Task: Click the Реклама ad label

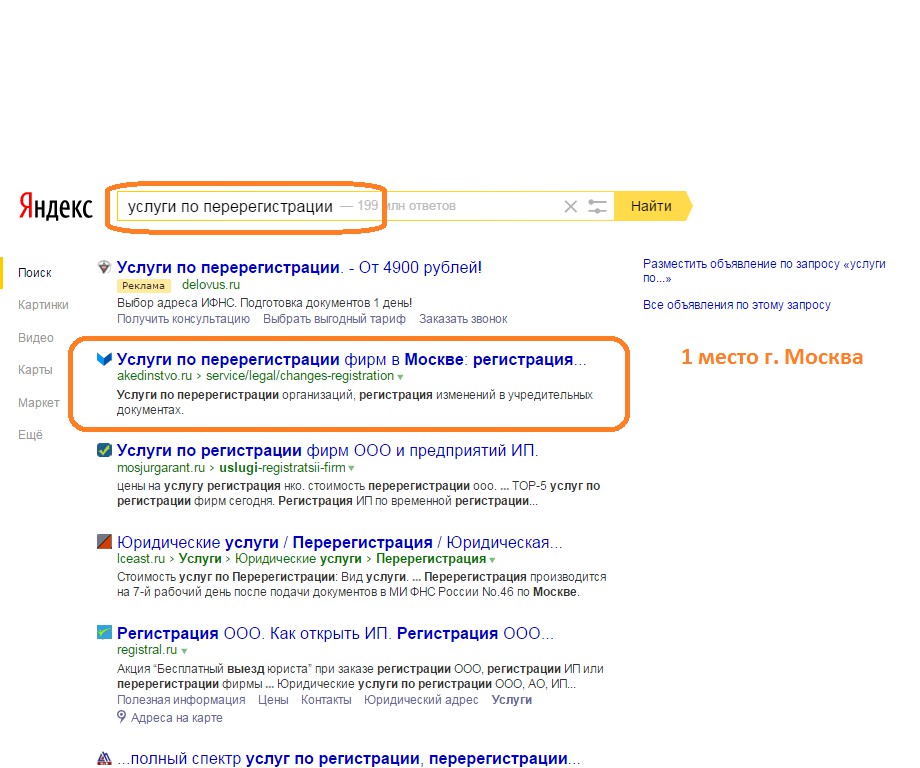Action: click(144, 286)
